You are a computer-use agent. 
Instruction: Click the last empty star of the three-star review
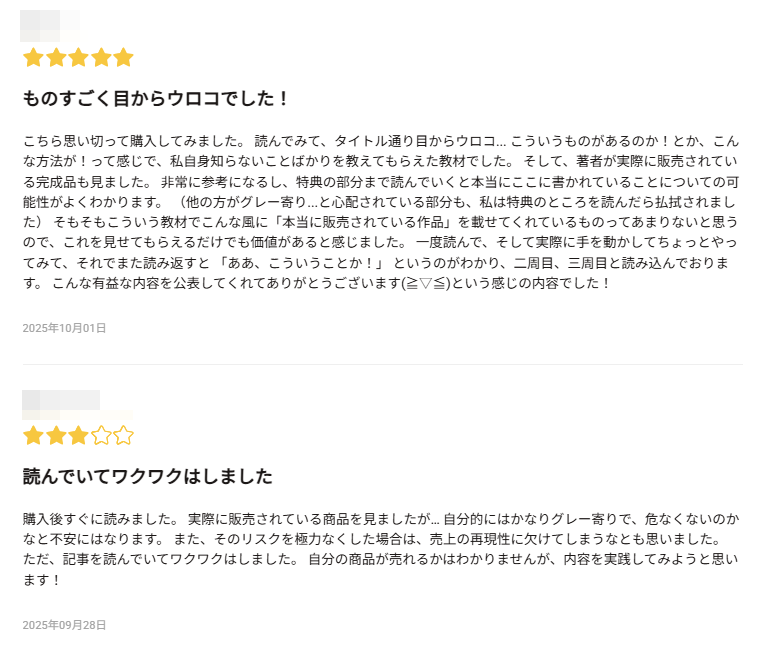click(x=123, y=435)
